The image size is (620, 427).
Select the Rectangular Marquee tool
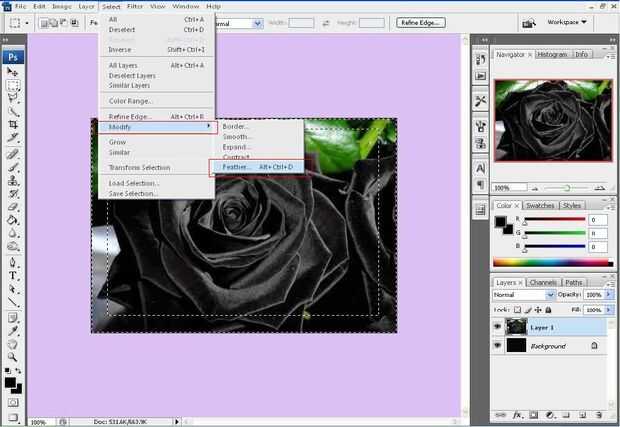click(x=13, y=87)
